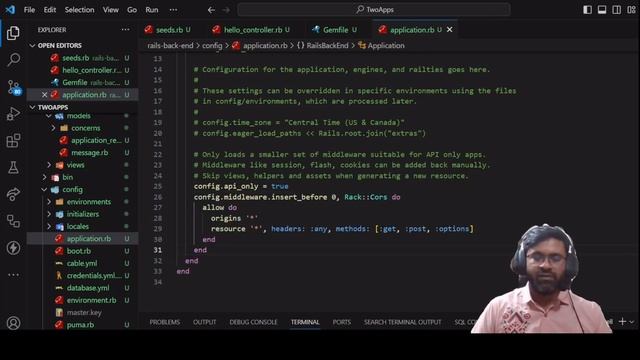Open the View menu
Image resolution: width=640 pixels, height=360 pixels.
click(x=110, y=10)
